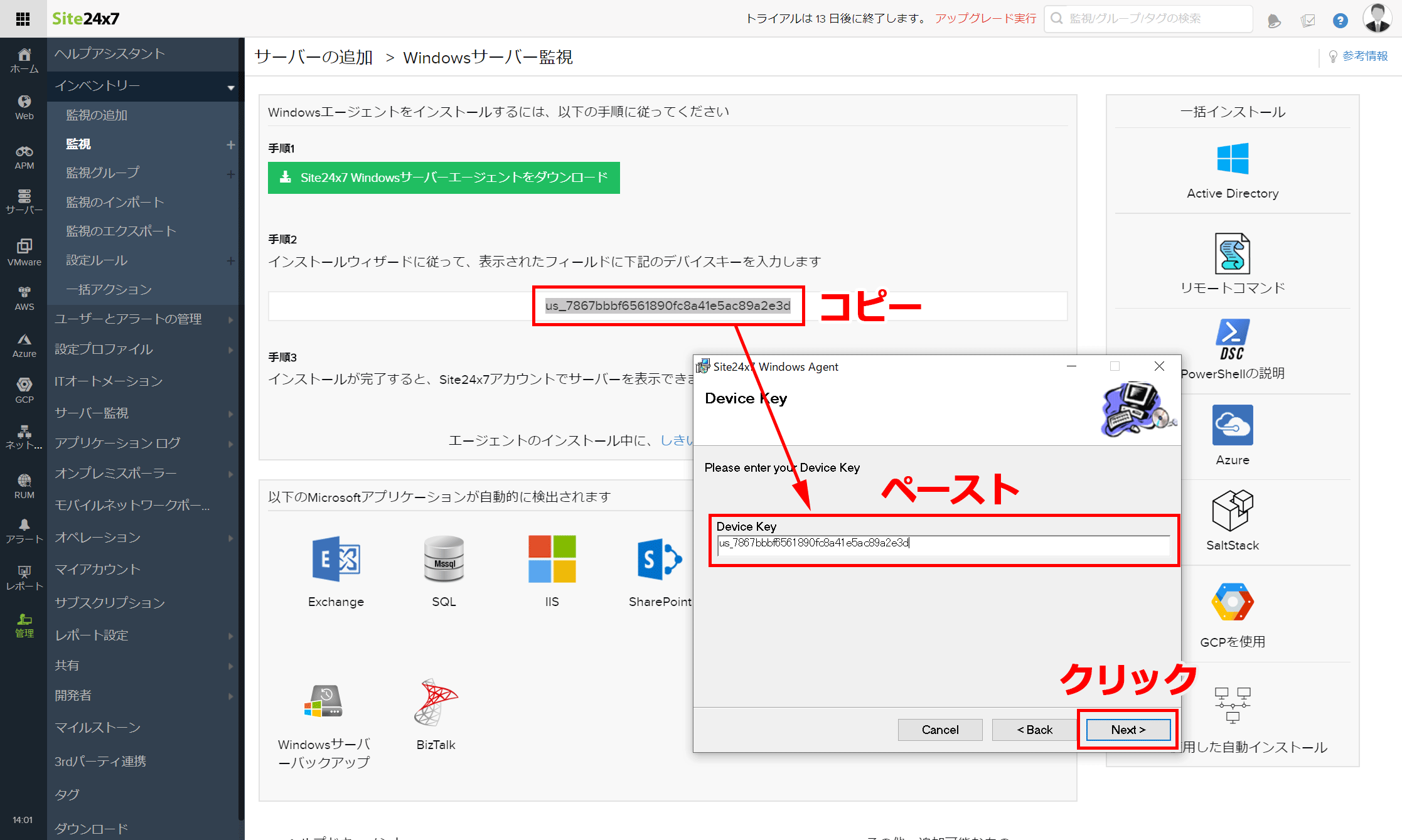Expand the 設定ルール plus button
This screenshot has height=840, width=1402.
click(x=230, y=261)
